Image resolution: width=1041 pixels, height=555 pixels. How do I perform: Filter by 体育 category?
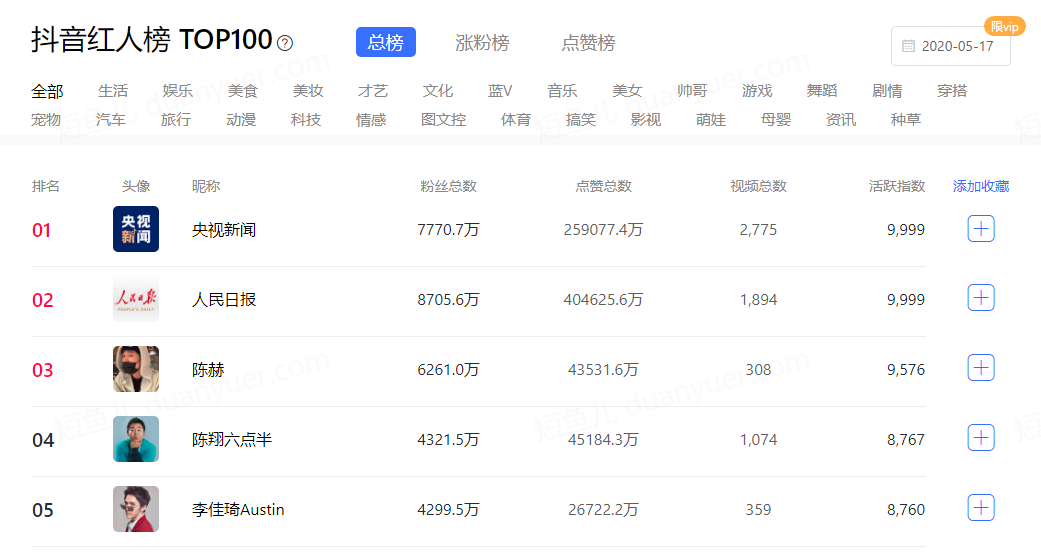516,120
